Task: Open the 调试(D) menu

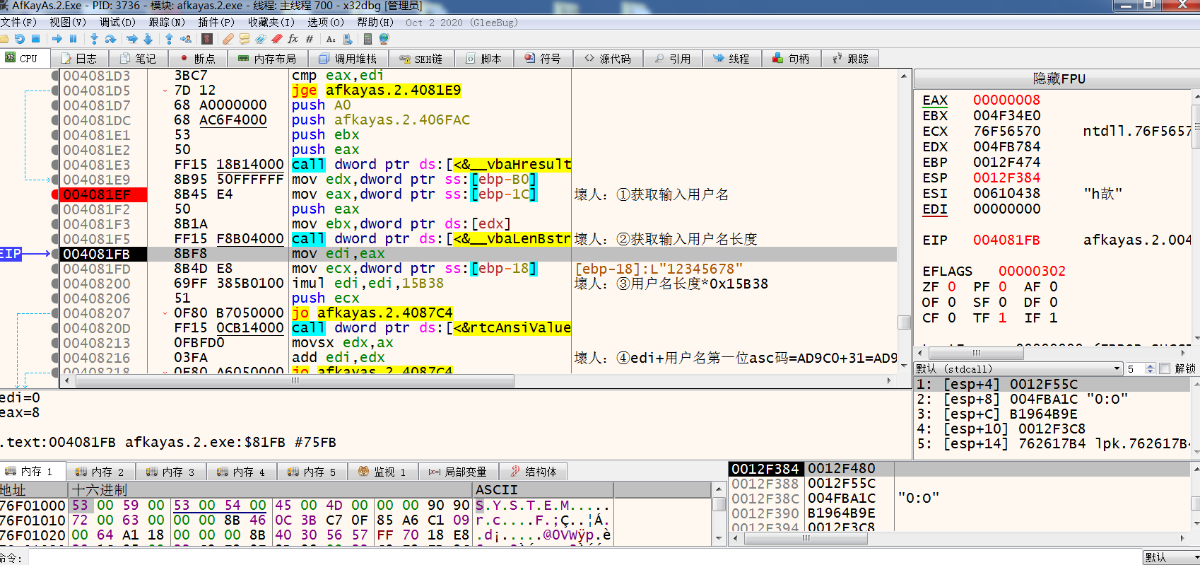Action: pos(118,21)
